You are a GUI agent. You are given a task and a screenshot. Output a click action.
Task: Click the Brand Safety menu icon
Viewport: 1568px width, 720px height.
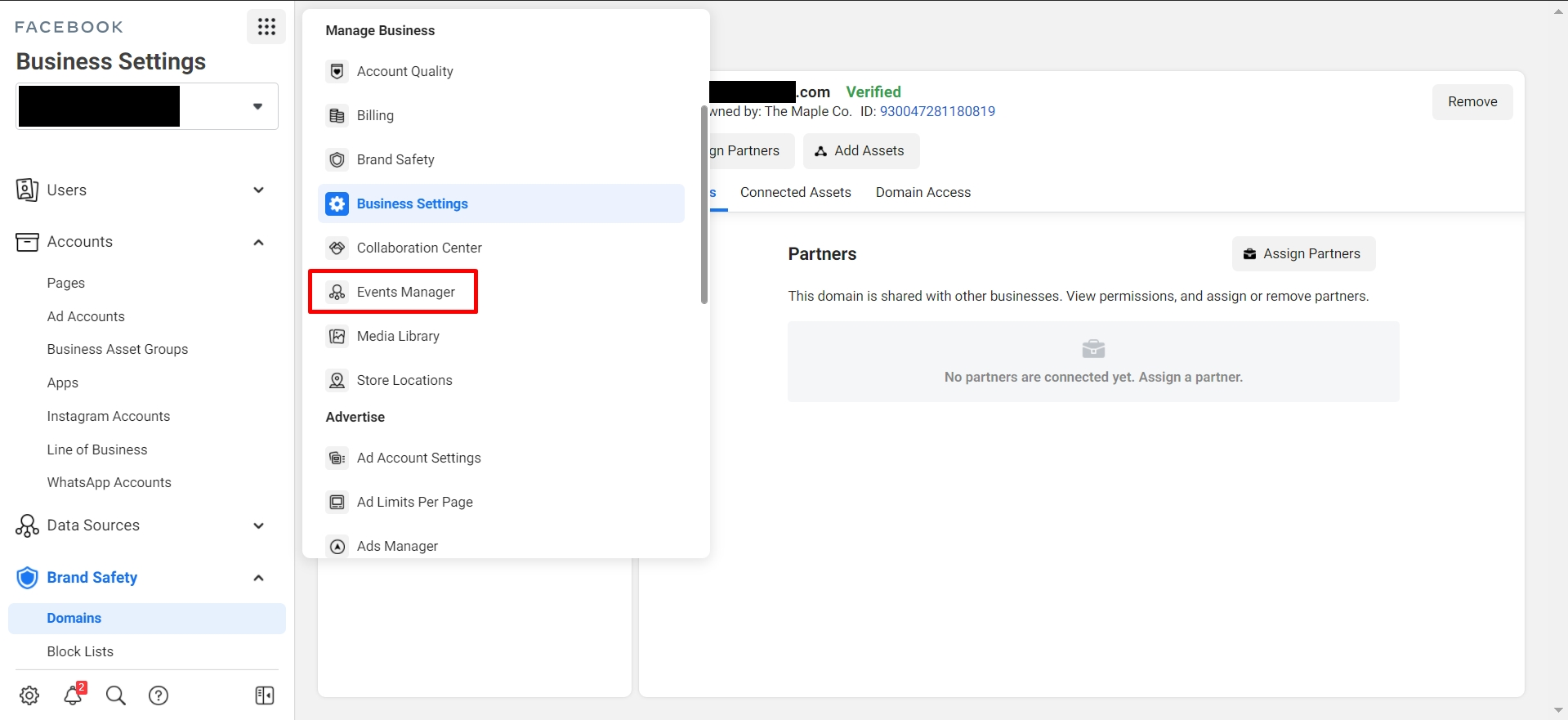coord(337,159)
